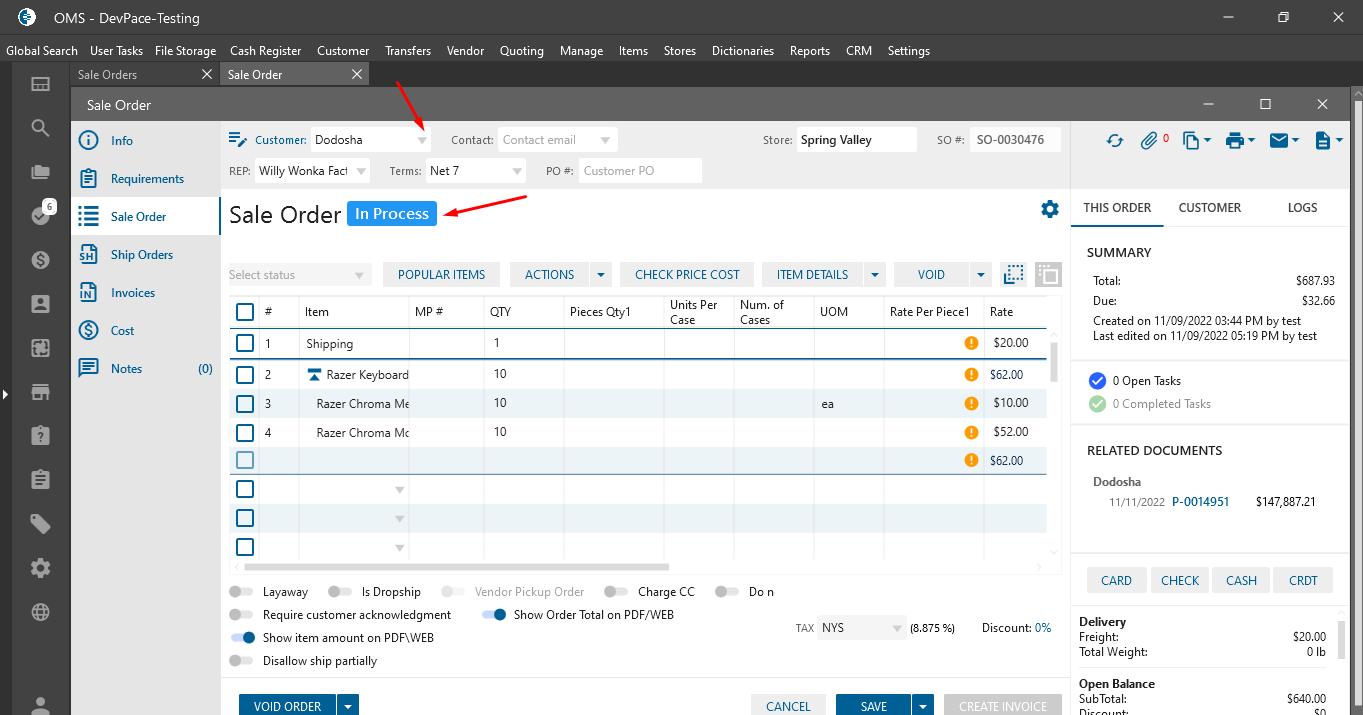Click the warning icon on Shipping row

[x=970, y=343]
